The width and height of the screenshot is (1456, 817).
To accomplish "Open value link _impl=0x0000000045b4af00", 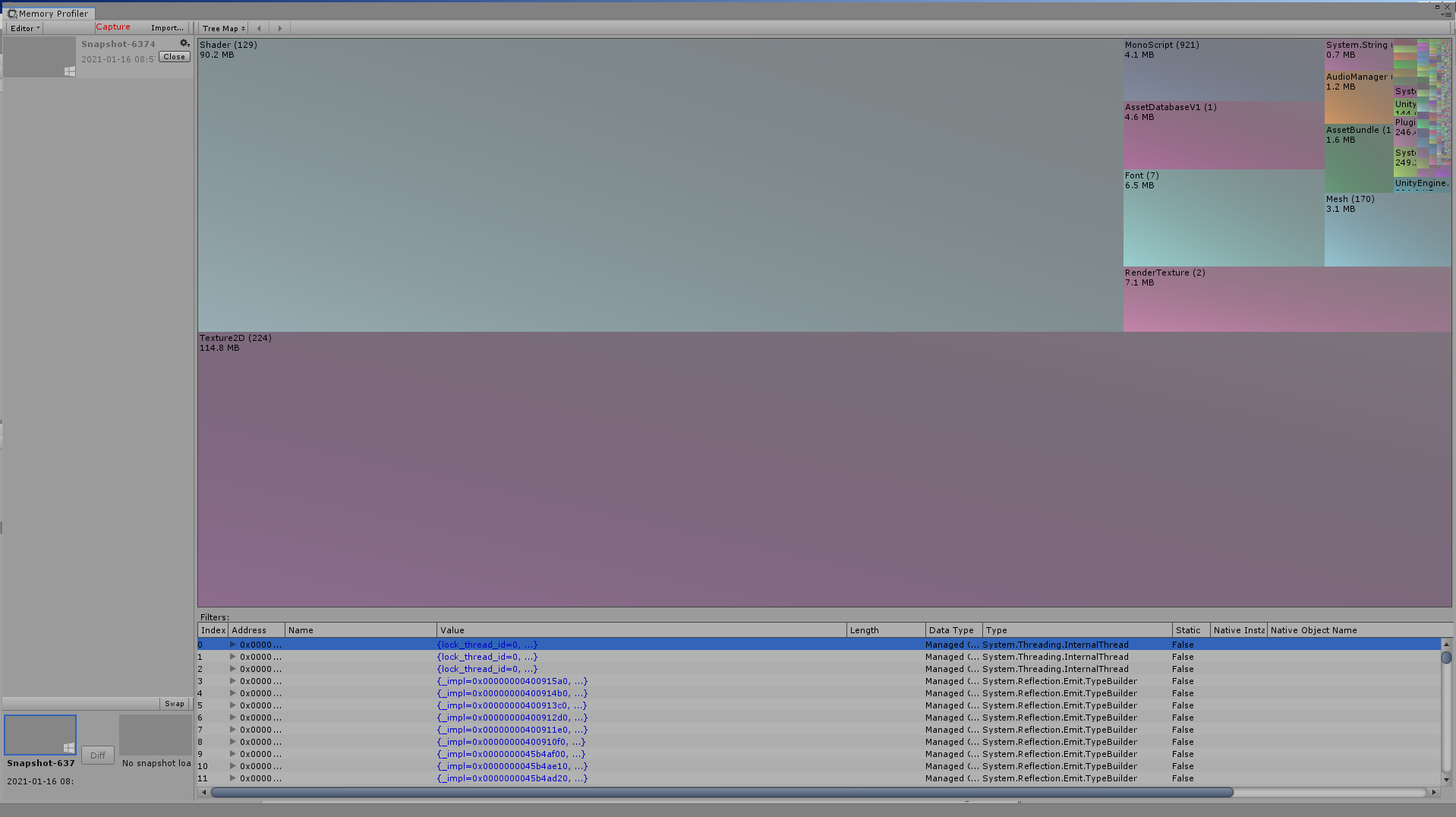I will point(511,754).
